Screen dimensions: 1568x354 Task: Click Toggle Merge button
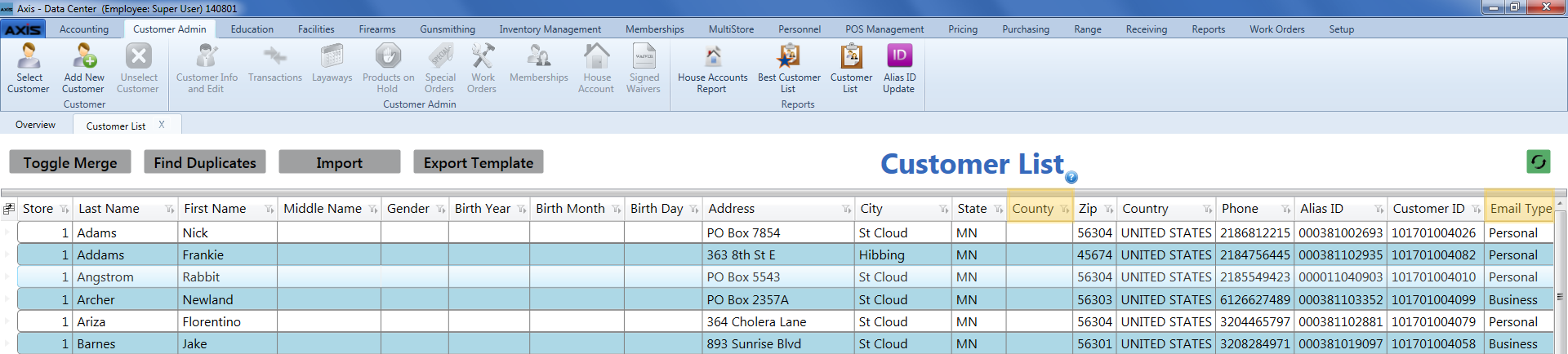click(70, 162)
